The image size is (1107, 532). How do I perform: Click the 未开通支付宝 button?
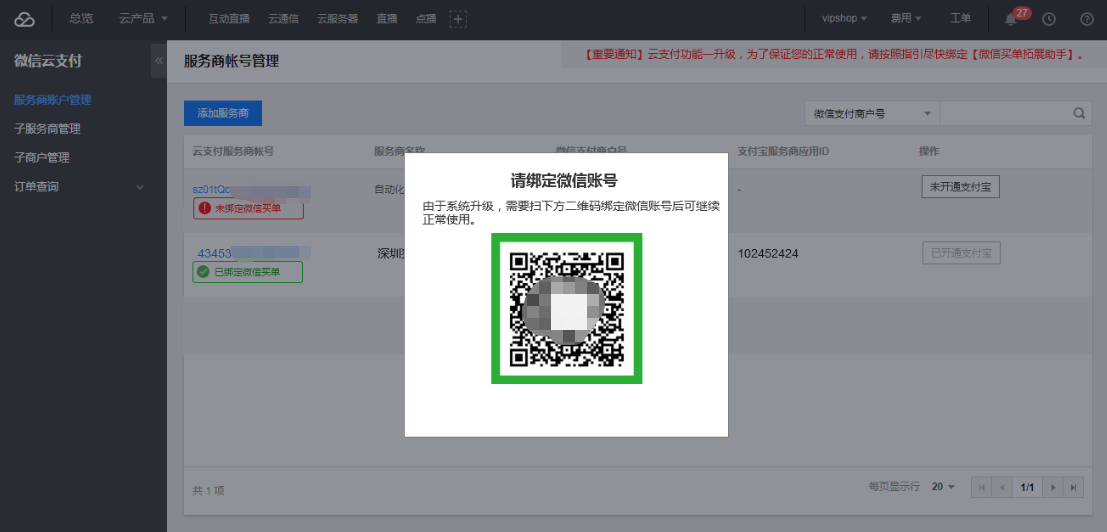(x=960, y=187)
